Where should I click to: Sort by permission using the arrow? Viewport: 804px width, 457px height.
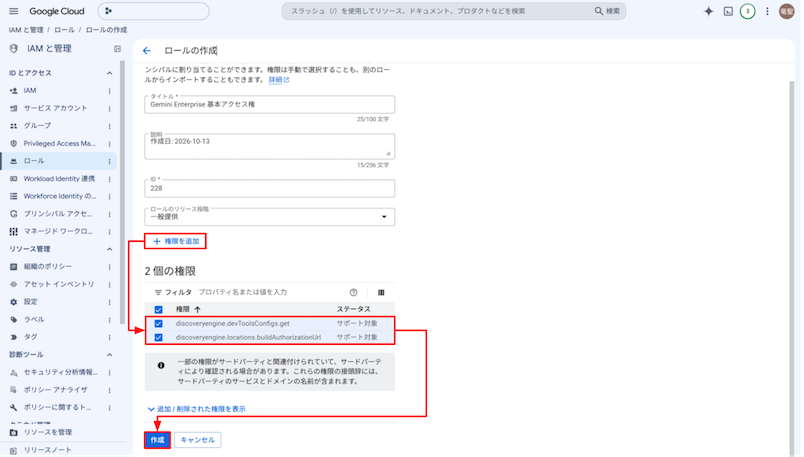[197, 309]
